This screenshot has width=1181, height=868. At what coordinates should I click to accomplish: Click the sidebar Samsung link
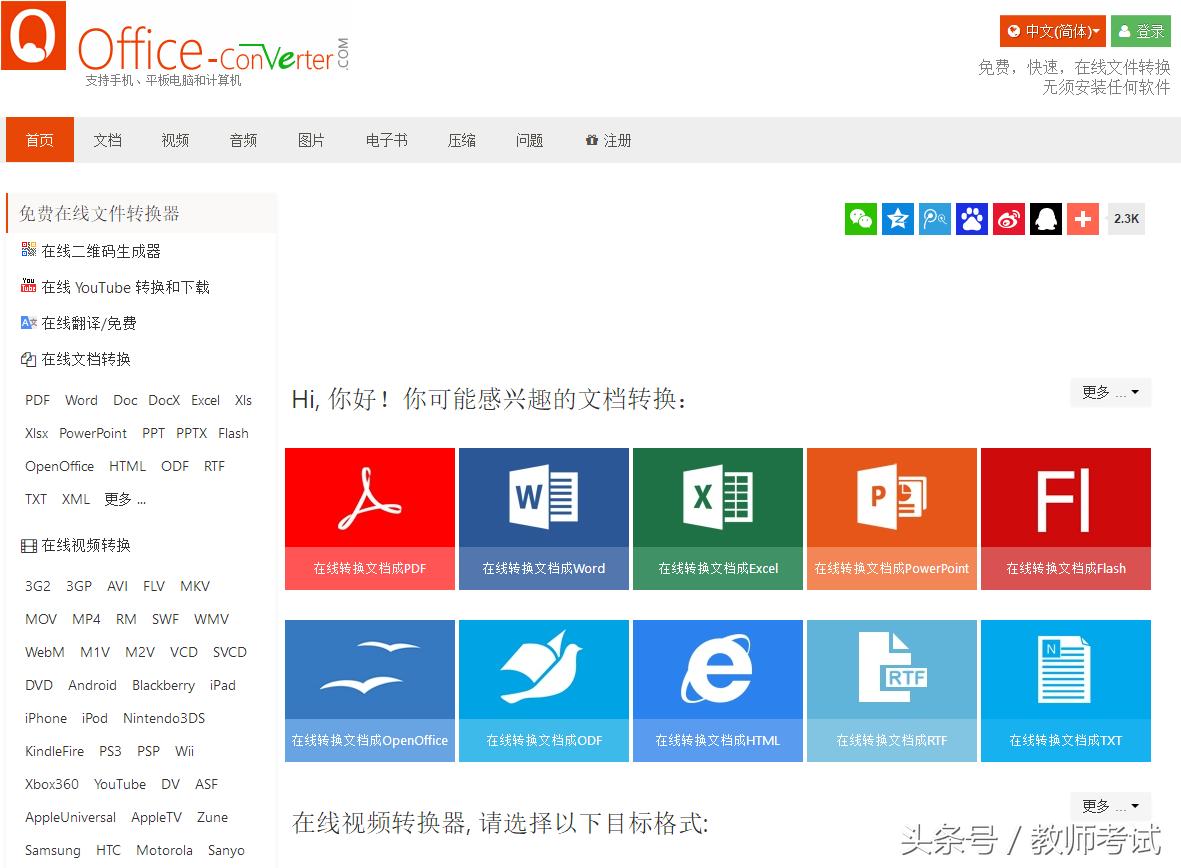[x=53, y=851]
